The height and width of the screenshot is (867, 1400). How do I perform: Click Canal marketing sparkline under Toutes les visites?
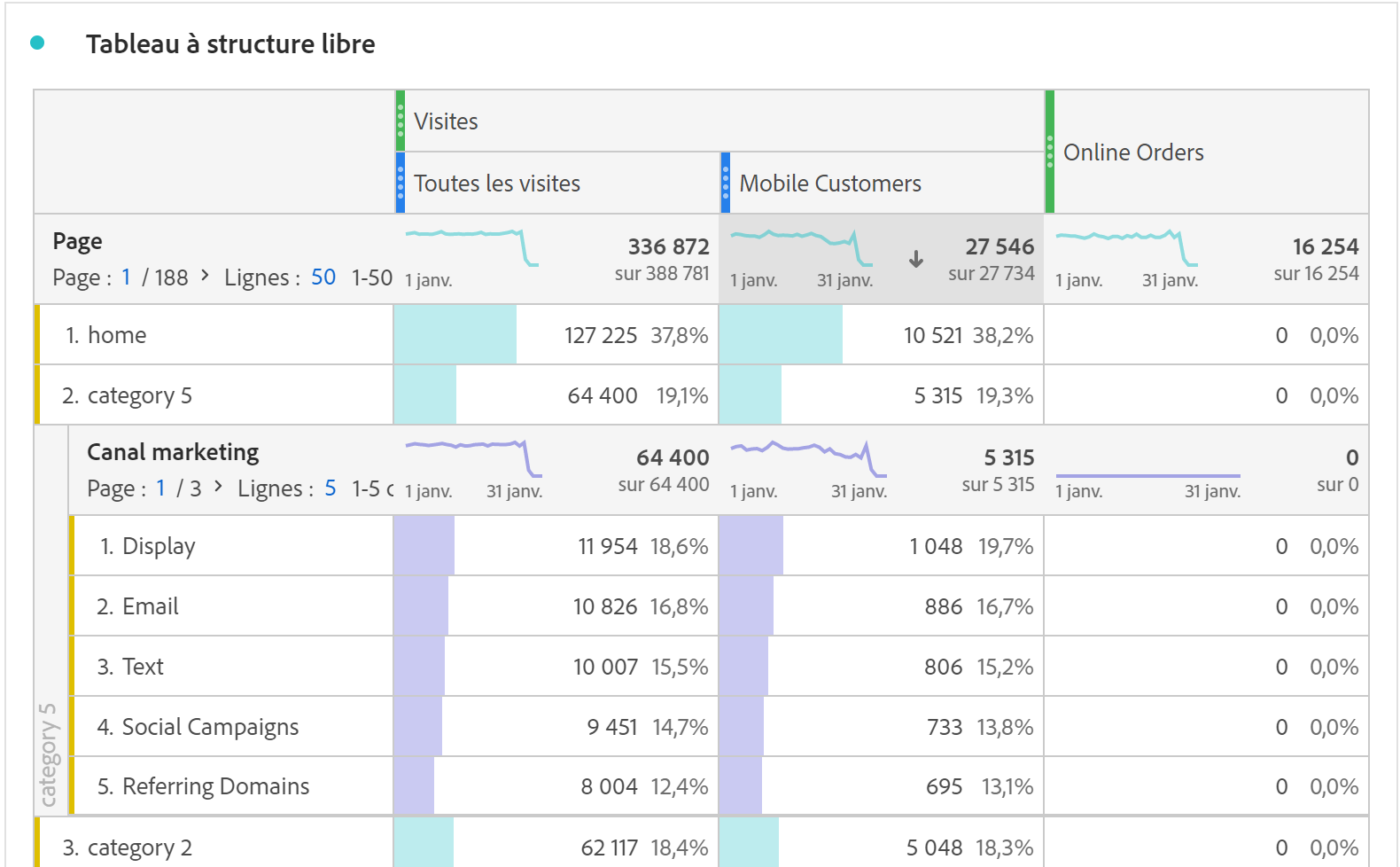pyautogui.click(x=473, y=458)
